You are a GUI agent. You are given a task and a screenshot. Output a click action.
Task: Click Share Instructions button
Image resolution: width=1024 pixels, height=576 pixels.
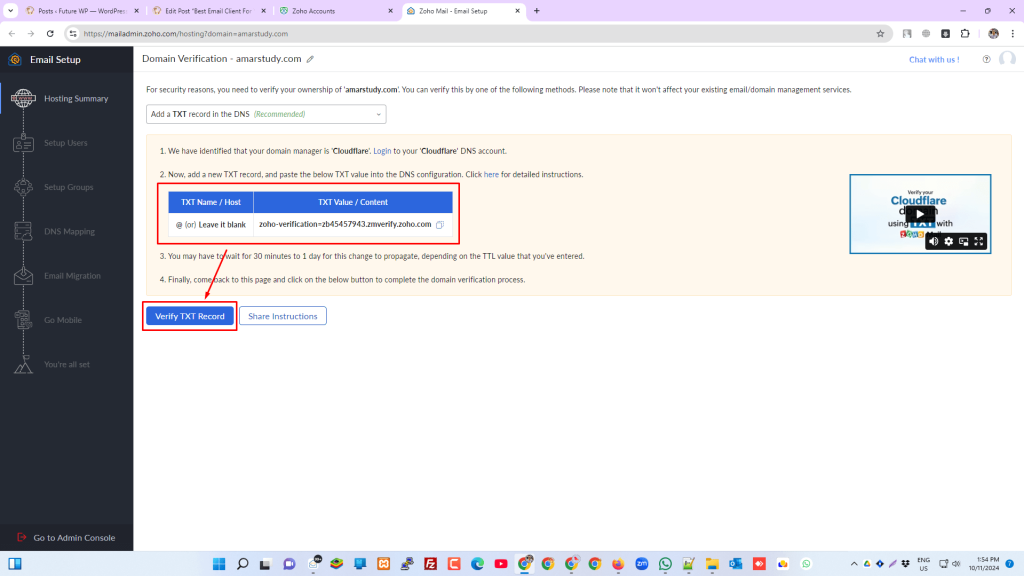pyautogui.click(x=283, y=316)
